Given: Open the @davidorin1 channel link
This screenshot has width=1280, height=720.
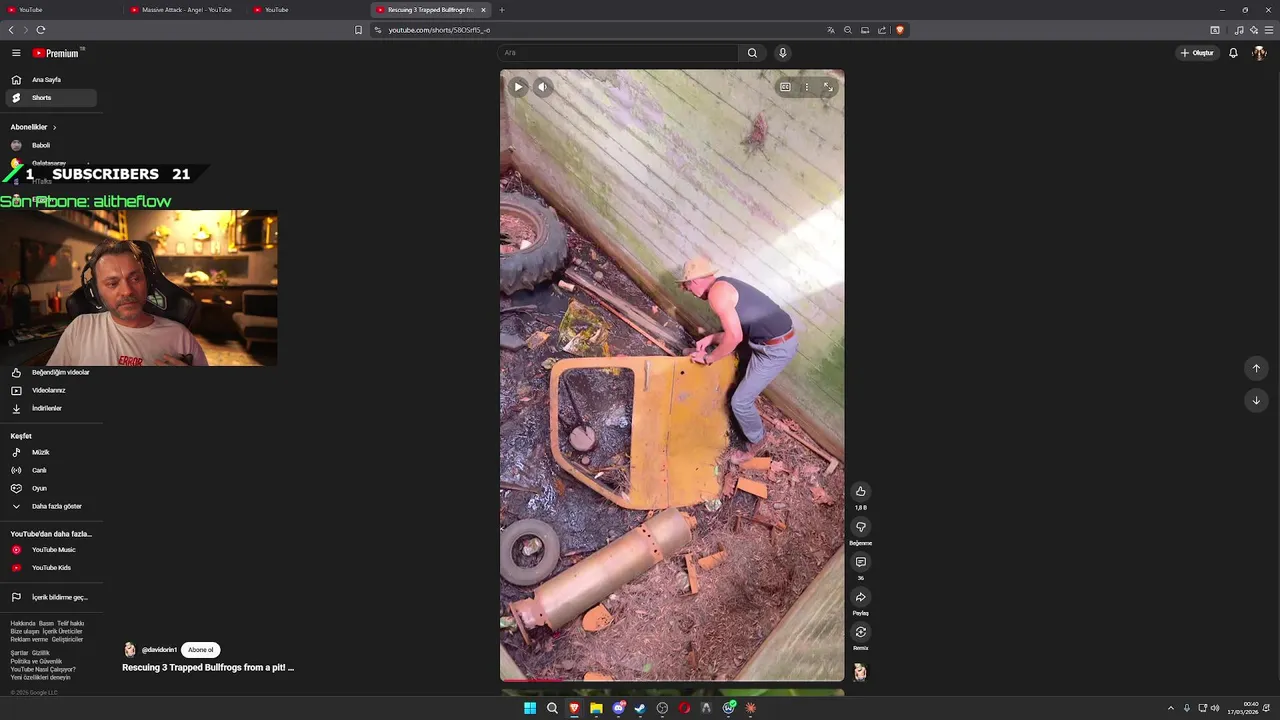Looking at the screenshot, I should click(x=159, y=650).
